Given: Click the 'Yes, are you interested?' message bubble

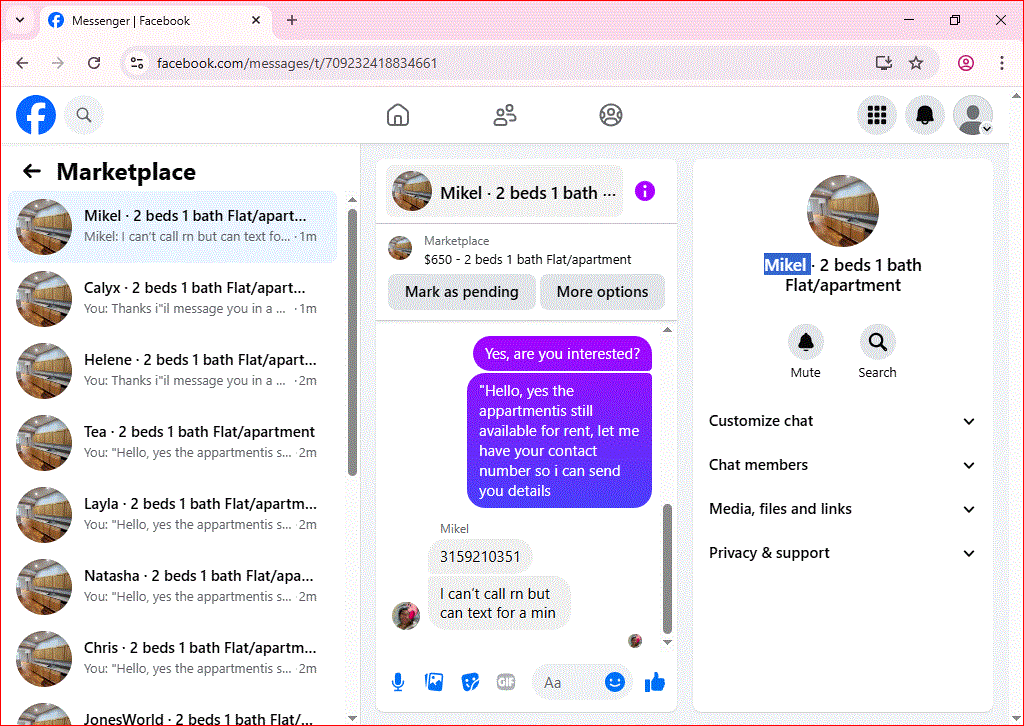Looking at the screenshot, I should [x=562, y=354].
